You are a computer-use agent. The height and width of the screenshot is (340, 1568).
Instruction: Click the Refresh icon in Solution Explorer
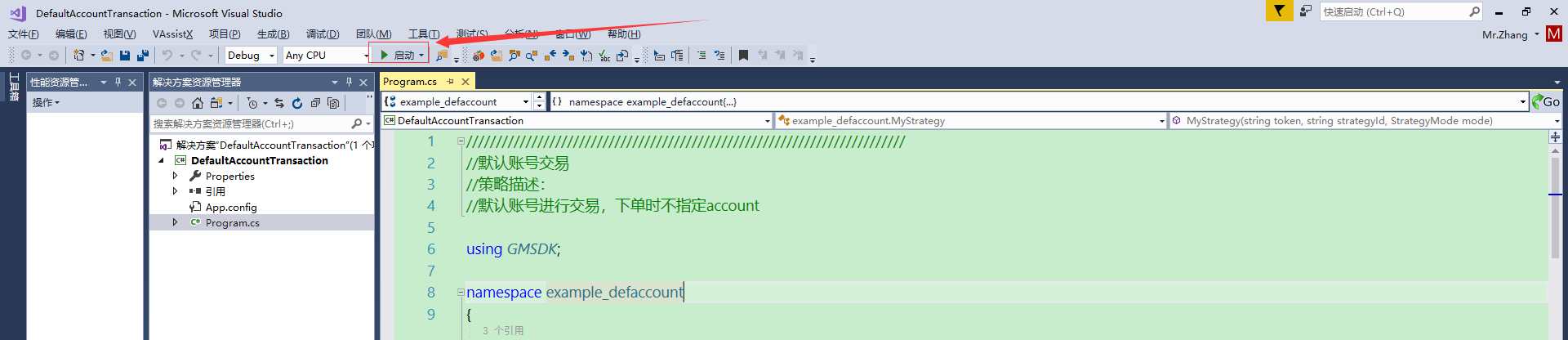pyautogui.click(x=297, y=103)
